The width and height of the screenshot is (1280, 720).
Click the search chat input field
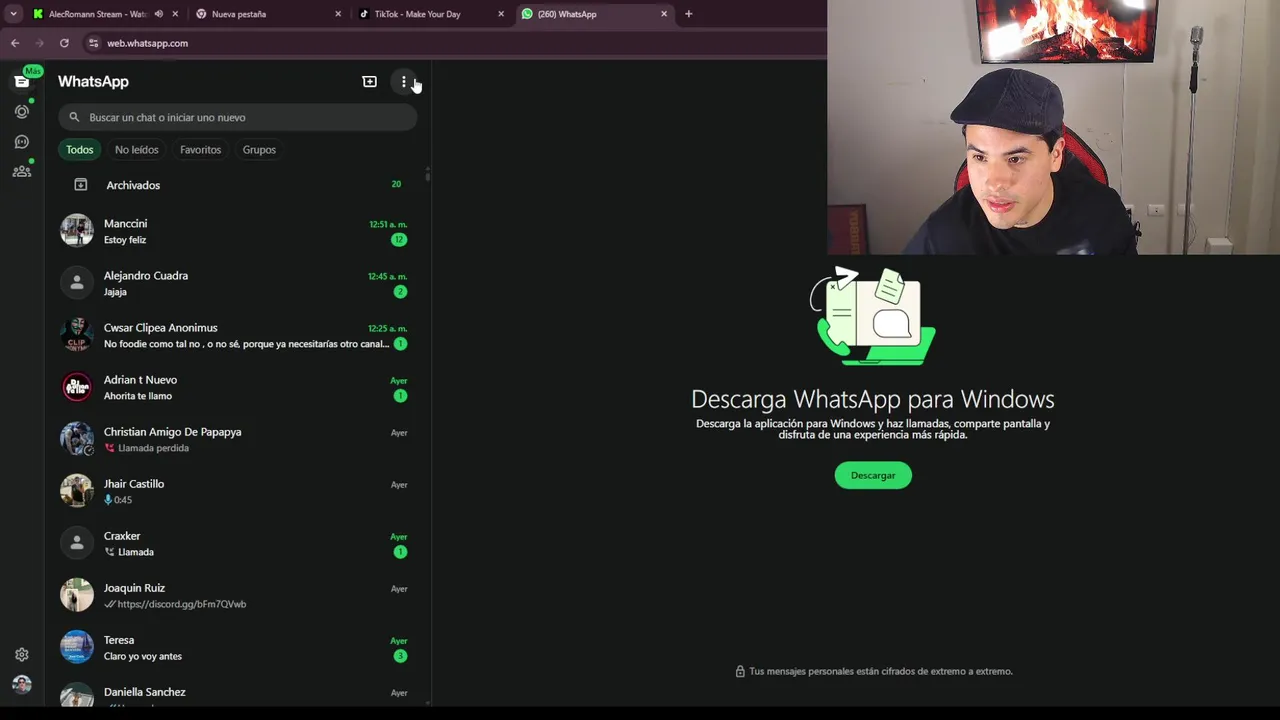pyautogui.click(x=237, y=117)
